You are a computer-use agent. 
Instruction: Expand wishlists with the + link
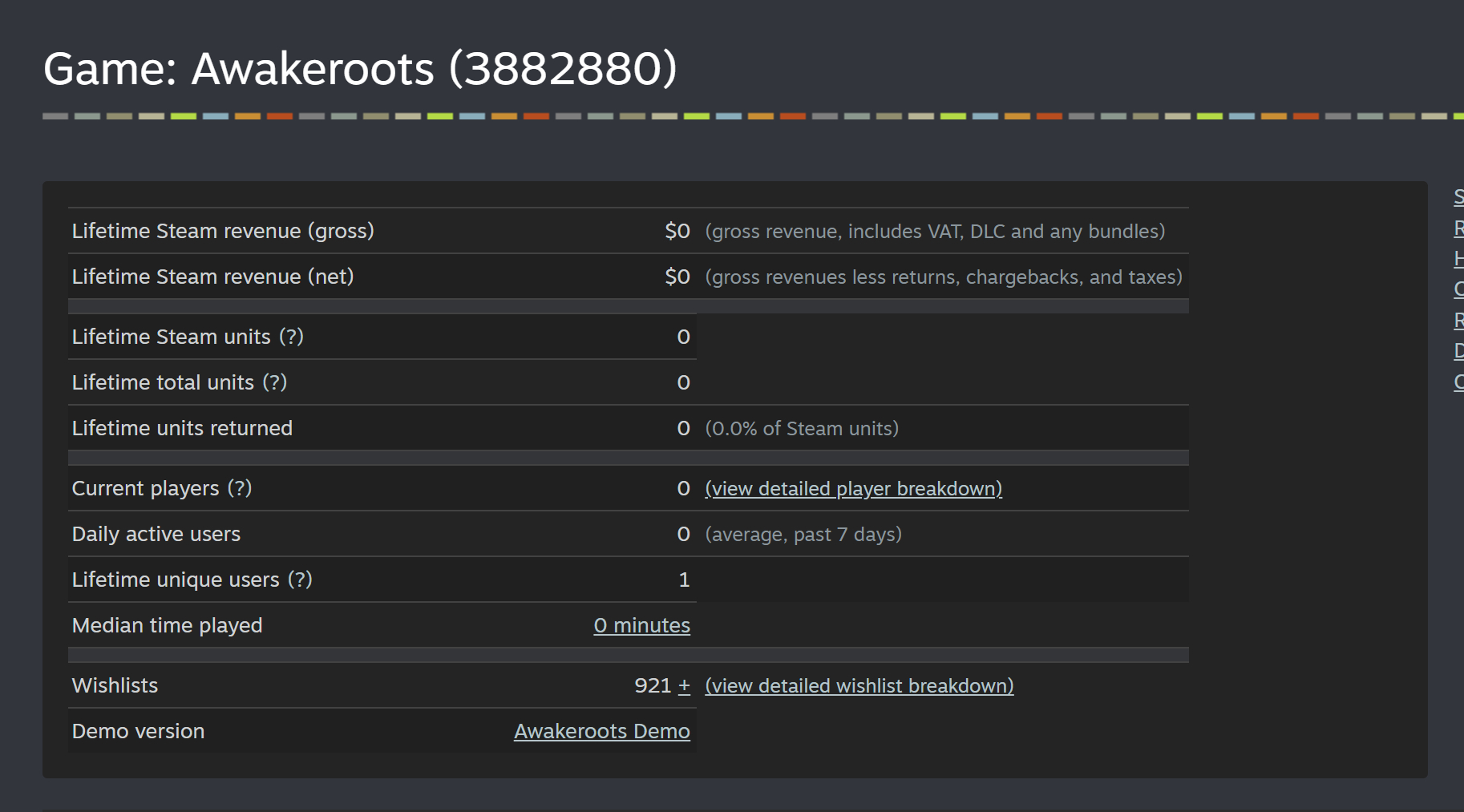tap(684, 686)
